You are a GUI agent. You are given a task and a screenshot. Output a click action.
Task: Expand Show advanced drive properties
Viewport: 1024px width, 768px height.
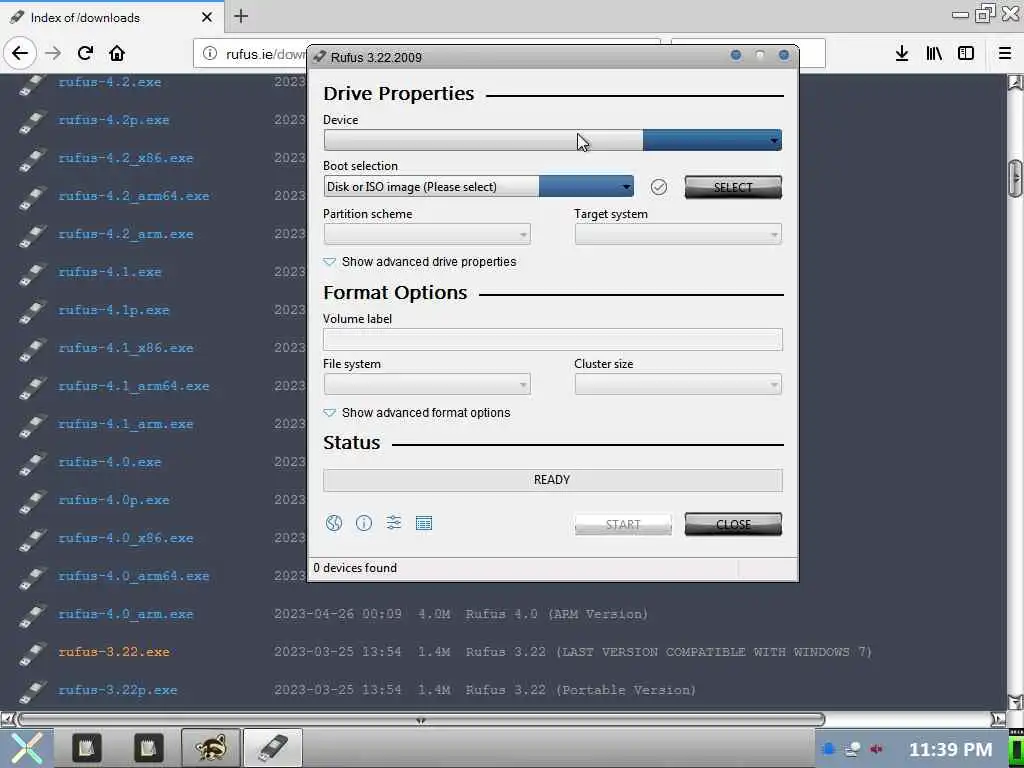click(420, 262)
